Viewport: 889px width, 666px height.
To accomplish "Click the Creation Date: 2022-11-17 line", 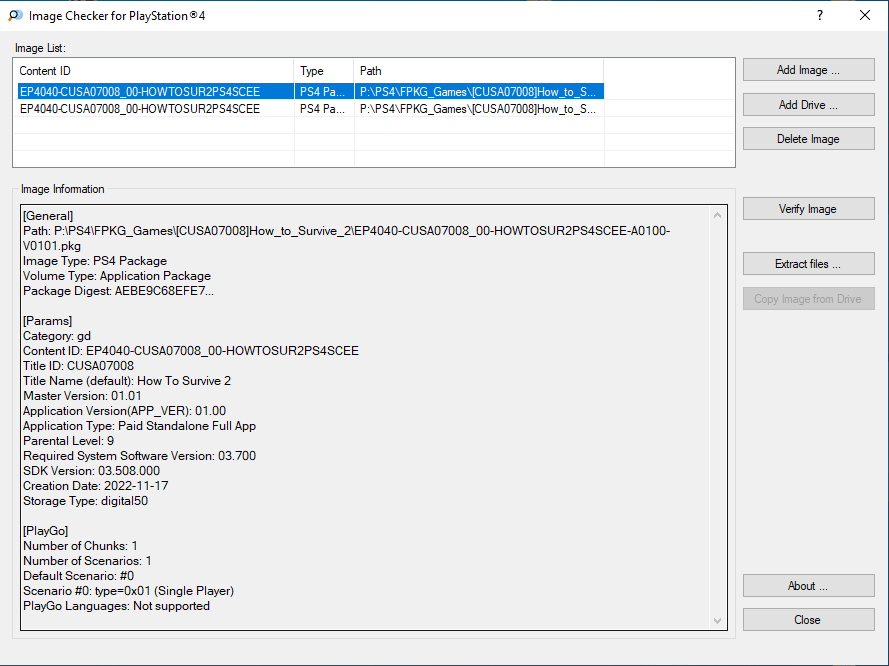I will 95,486.
